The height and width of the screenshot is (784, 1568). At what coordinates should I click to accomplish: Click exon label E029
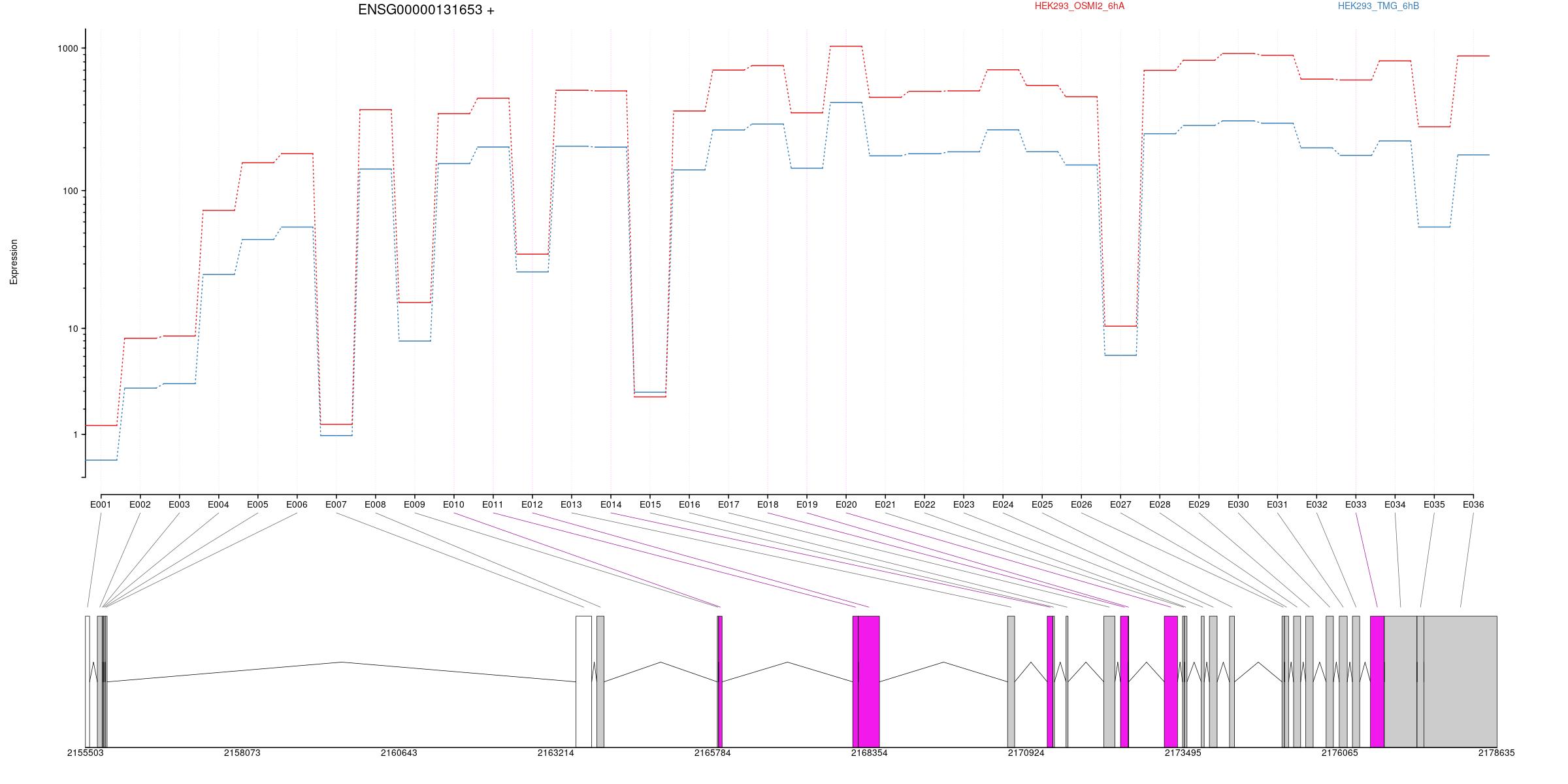pyautogui.click(x=1199, y=504)
